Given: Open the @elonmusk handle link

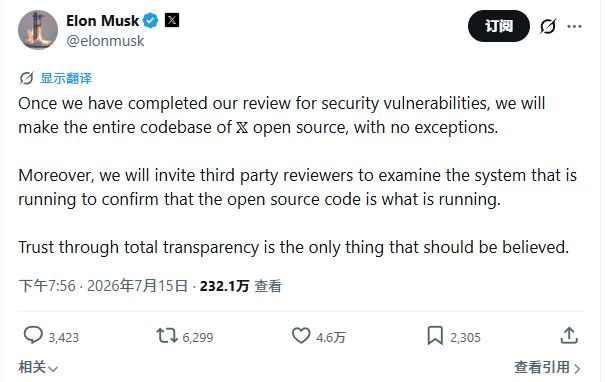Looking at the screenshot, I should click(105, 41).
